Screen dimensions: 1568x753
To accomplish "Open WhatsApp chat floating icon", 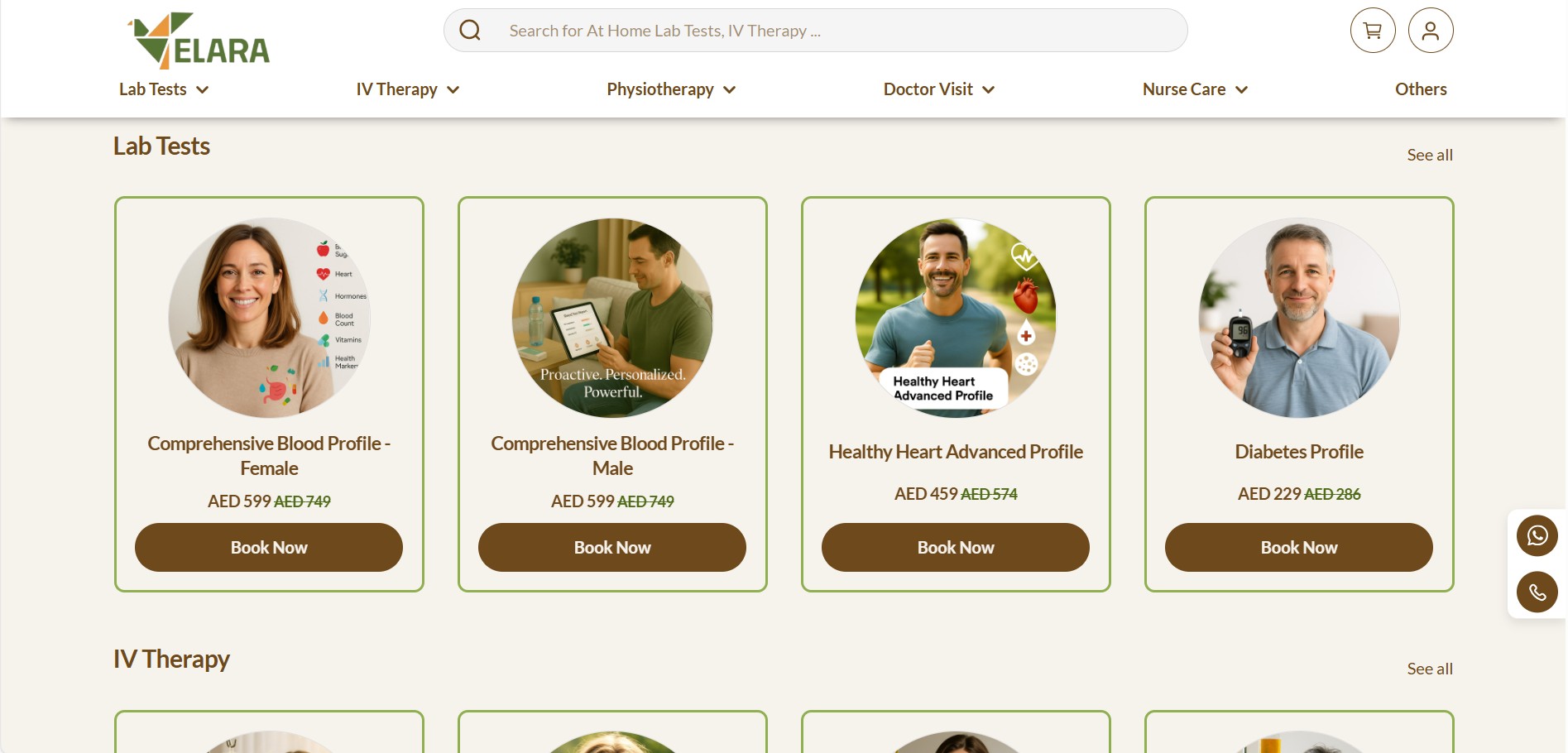I will point(1537,536).
